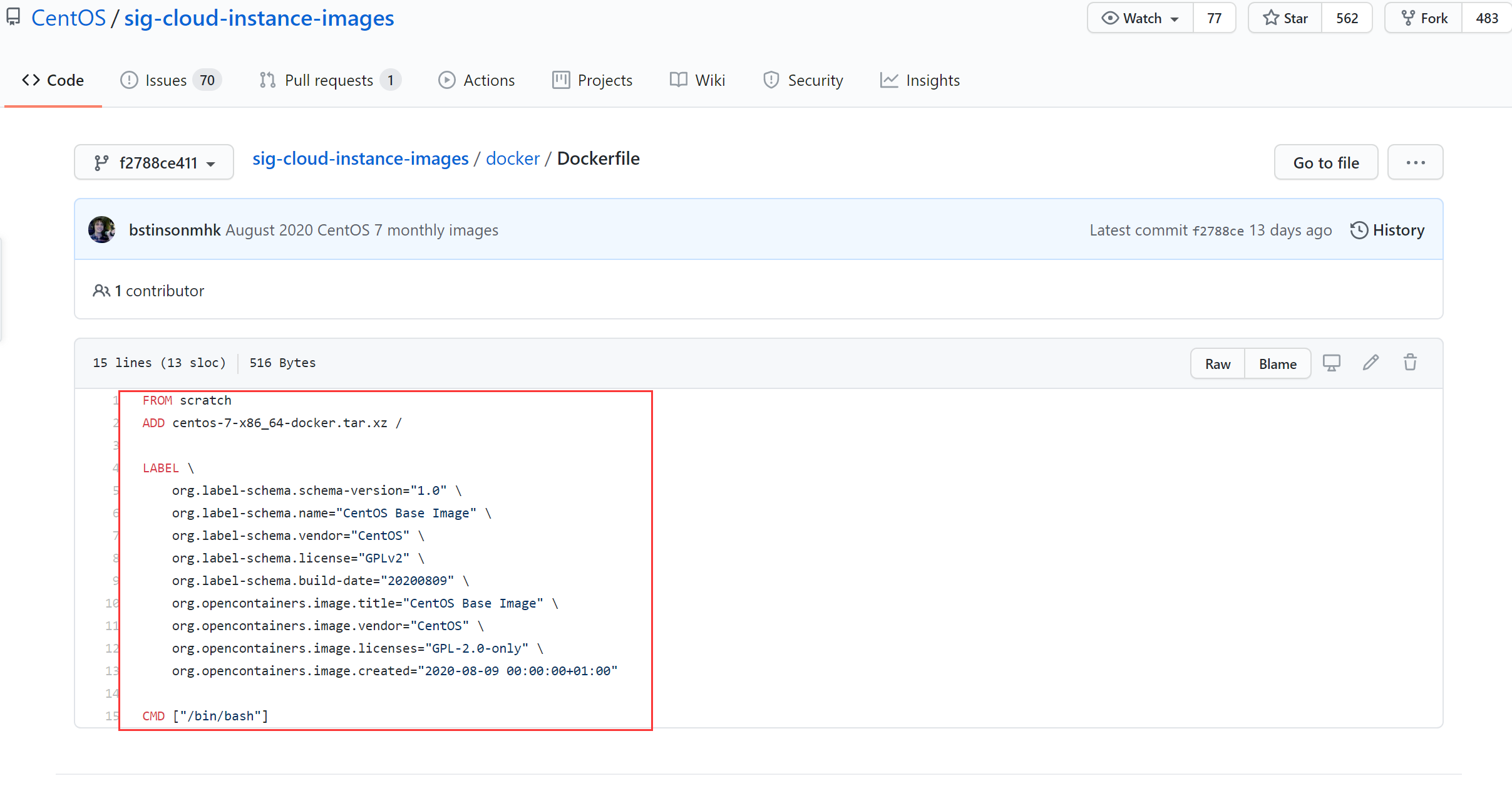1512x793 pixels.
Task: Click the Blame button
Action: tap(1277, 364)
